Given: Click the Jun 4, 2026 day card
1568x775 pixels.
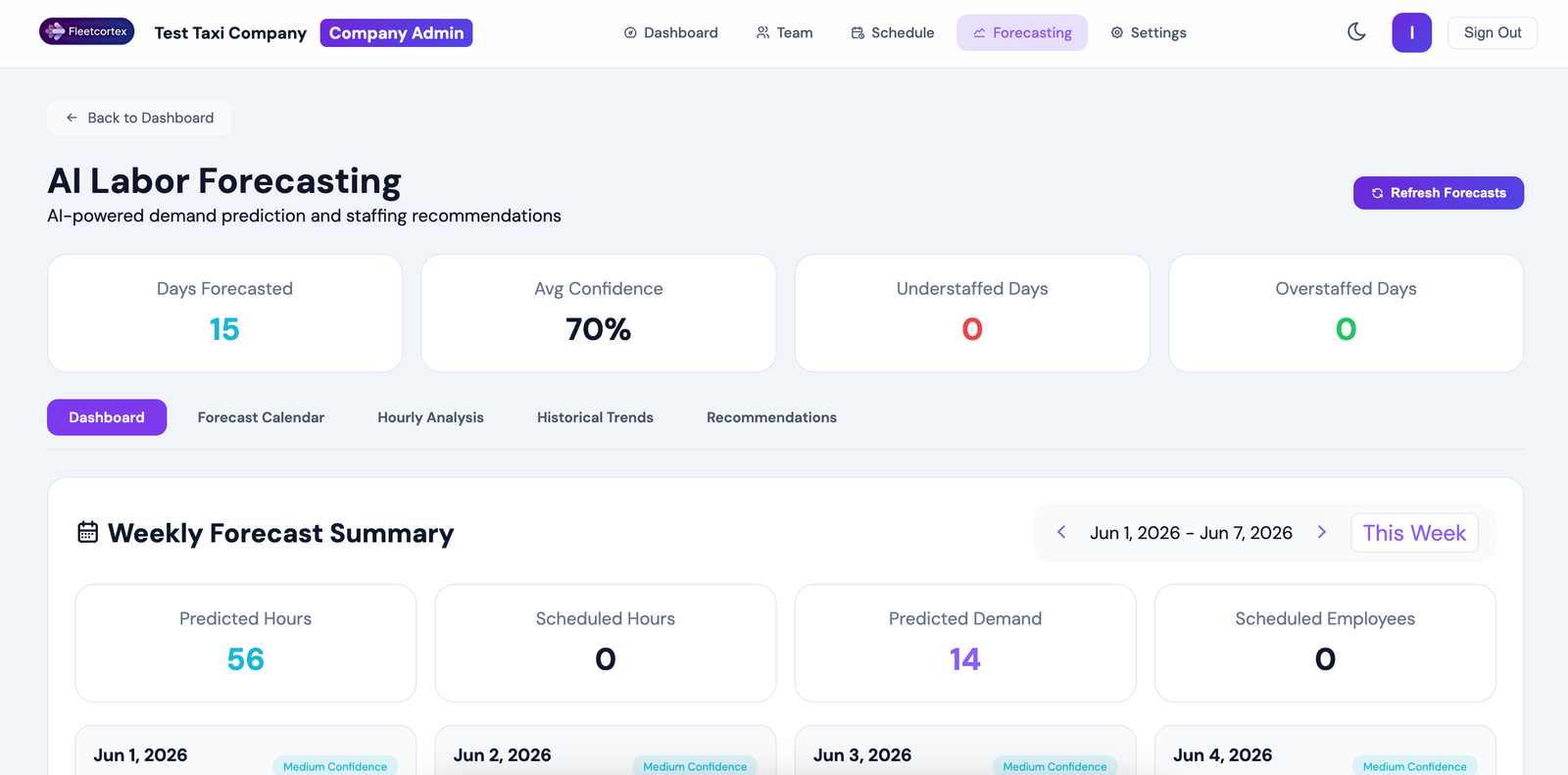Looking at the screenshot, I should [x=1325, y=751].
